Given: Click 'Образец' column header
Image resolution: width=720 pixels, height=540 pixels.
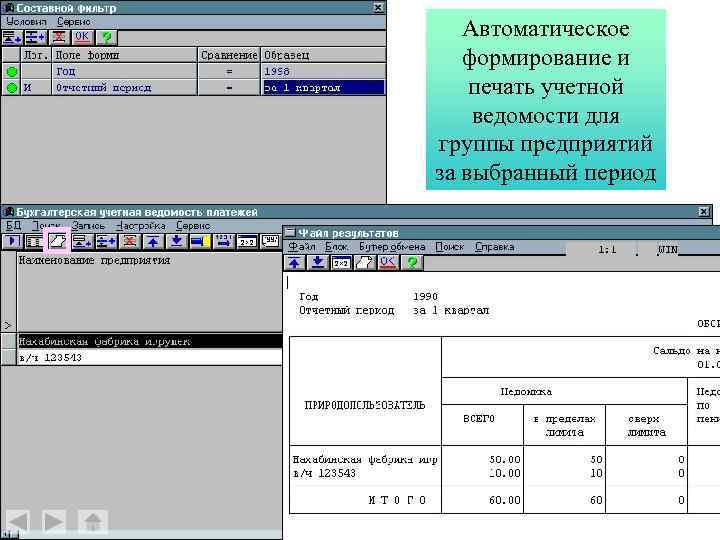Looking at the screenshot, I should coord(323,55).
